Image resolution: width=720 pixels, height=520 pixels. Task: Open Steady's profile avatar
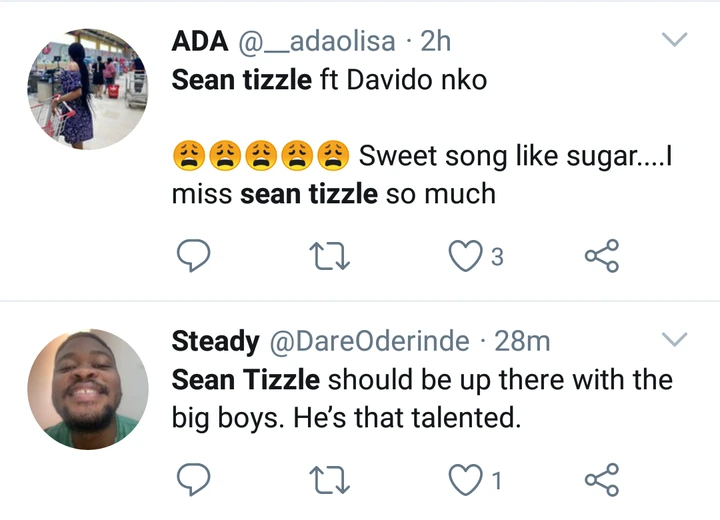coord(88,388)
